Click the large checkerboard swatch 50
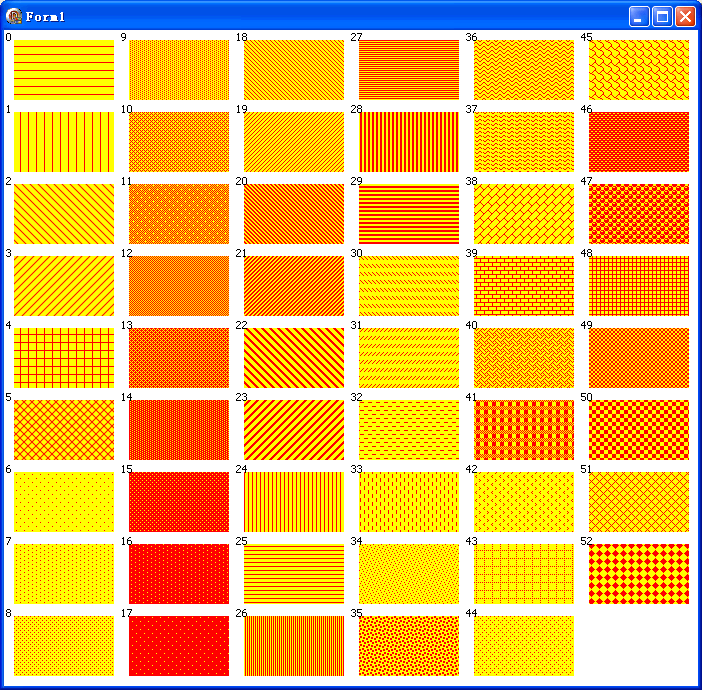The width and height of the screenshot is (702, 690). [639, 430]
